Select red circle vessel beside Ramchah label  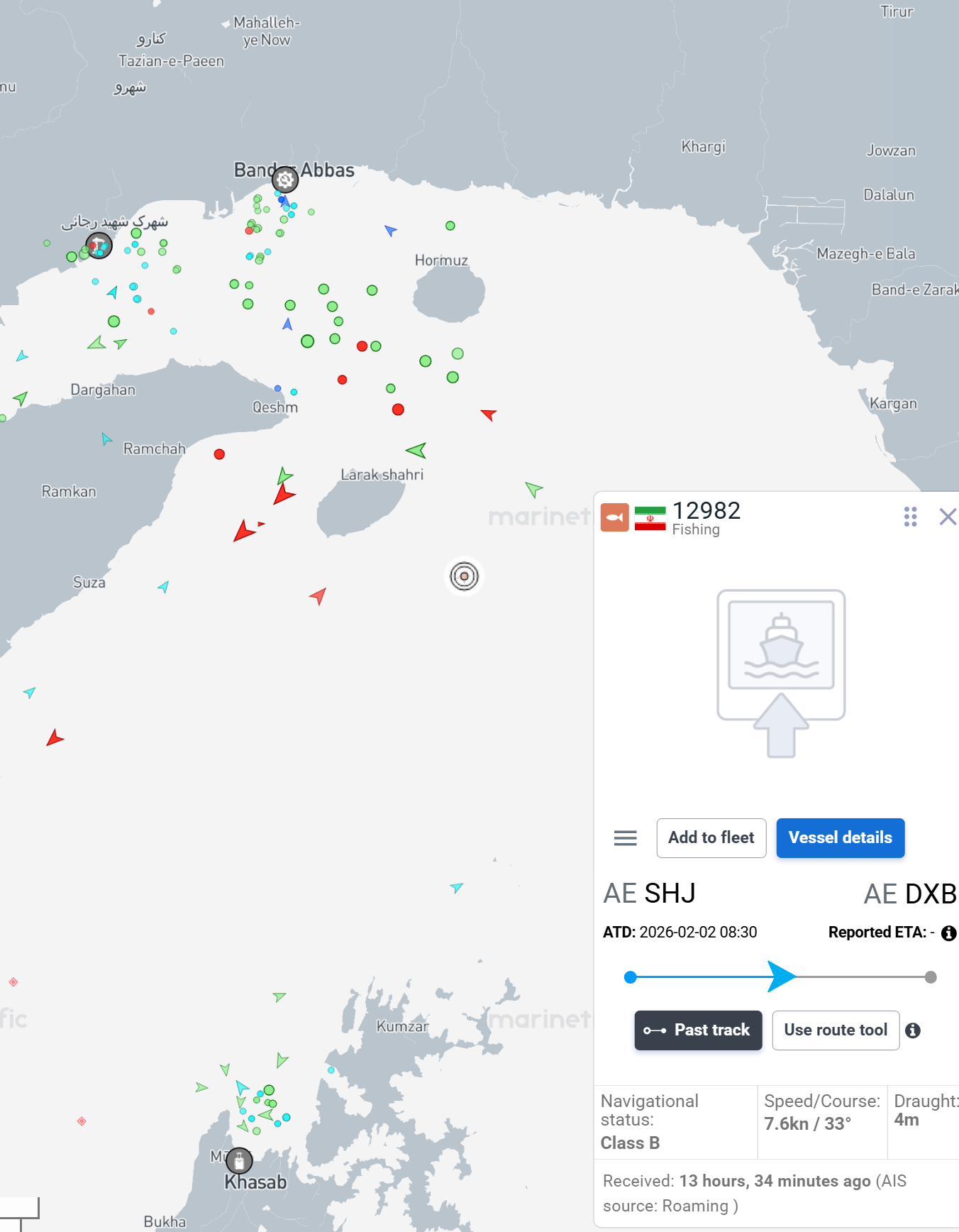click(219, 454)
